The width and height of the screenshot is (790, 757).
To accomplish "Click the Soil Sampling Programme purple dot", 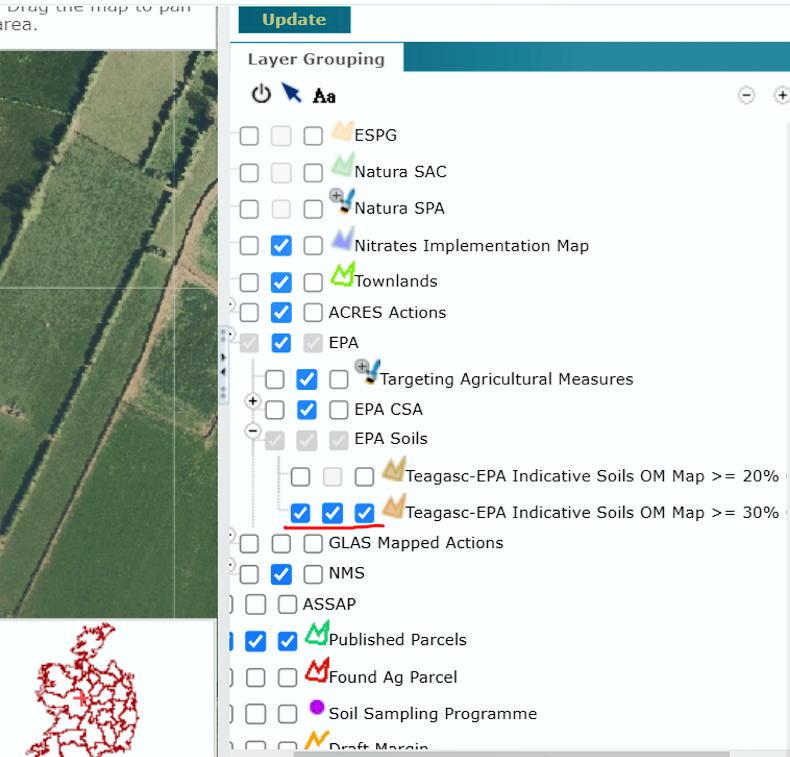I will tap(317, 708).
